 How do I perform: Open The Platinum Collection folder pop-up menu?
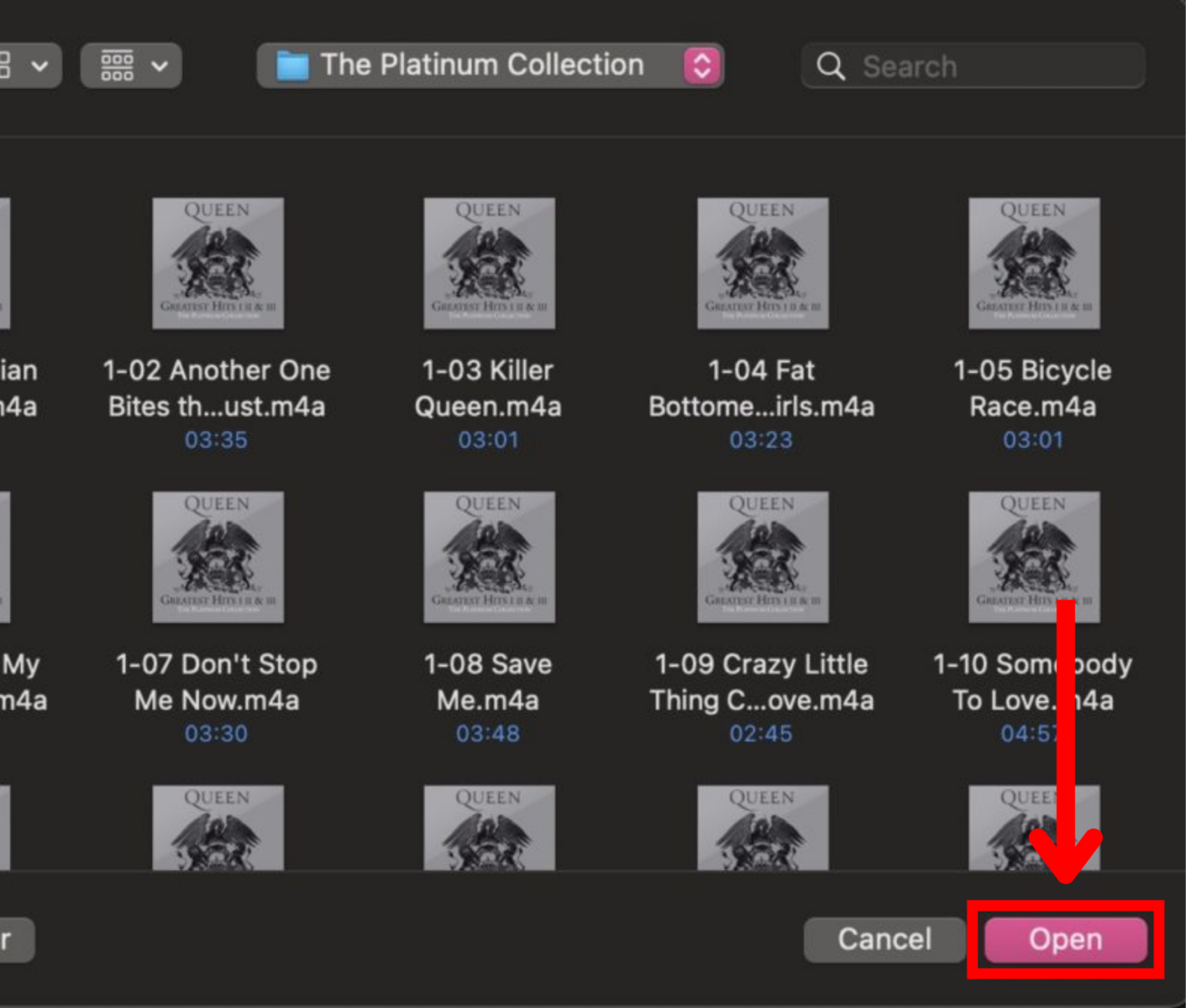(490, 66)
